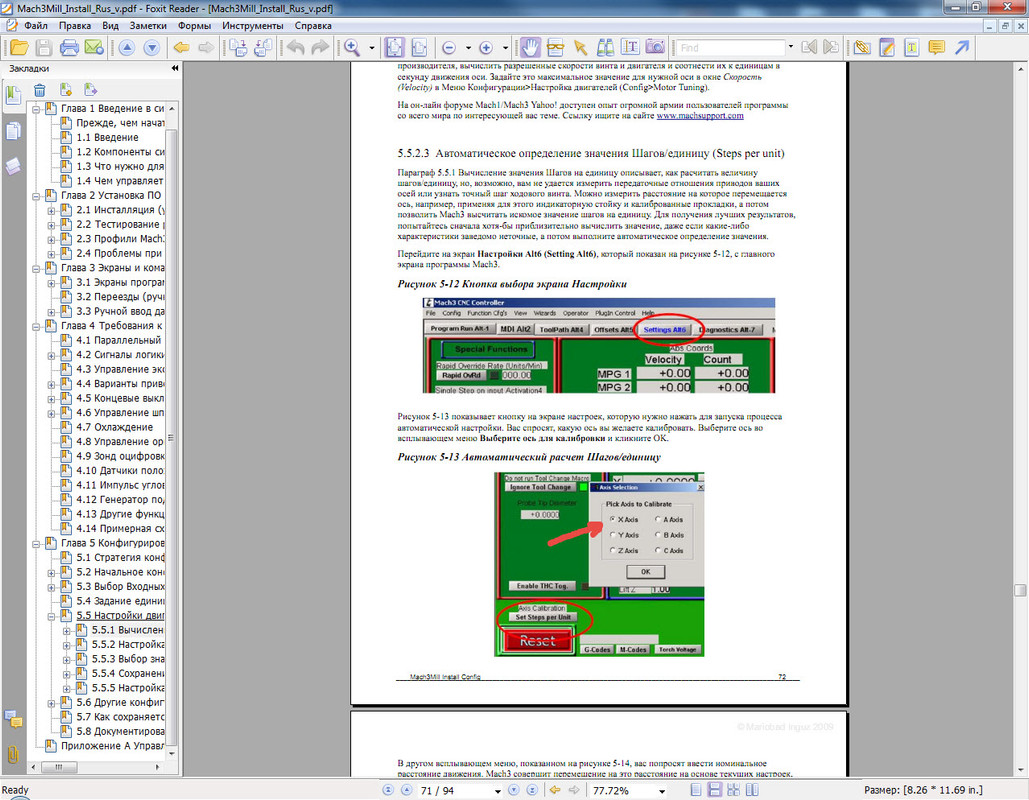The image size is (1029, 800).
Task: Go to previous page with up-arrow toolbar icon
Action: point(127,48)
